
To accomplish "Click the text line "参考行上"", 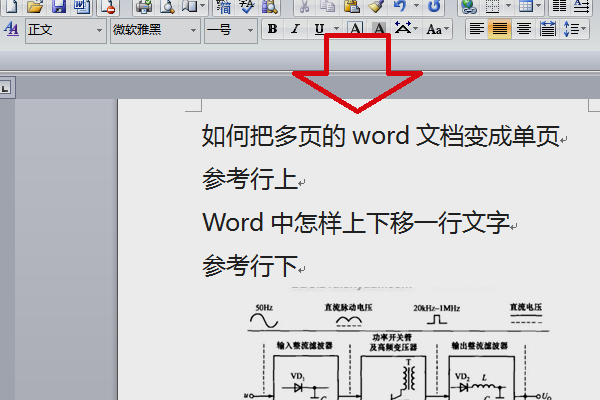I will point(250,179).
